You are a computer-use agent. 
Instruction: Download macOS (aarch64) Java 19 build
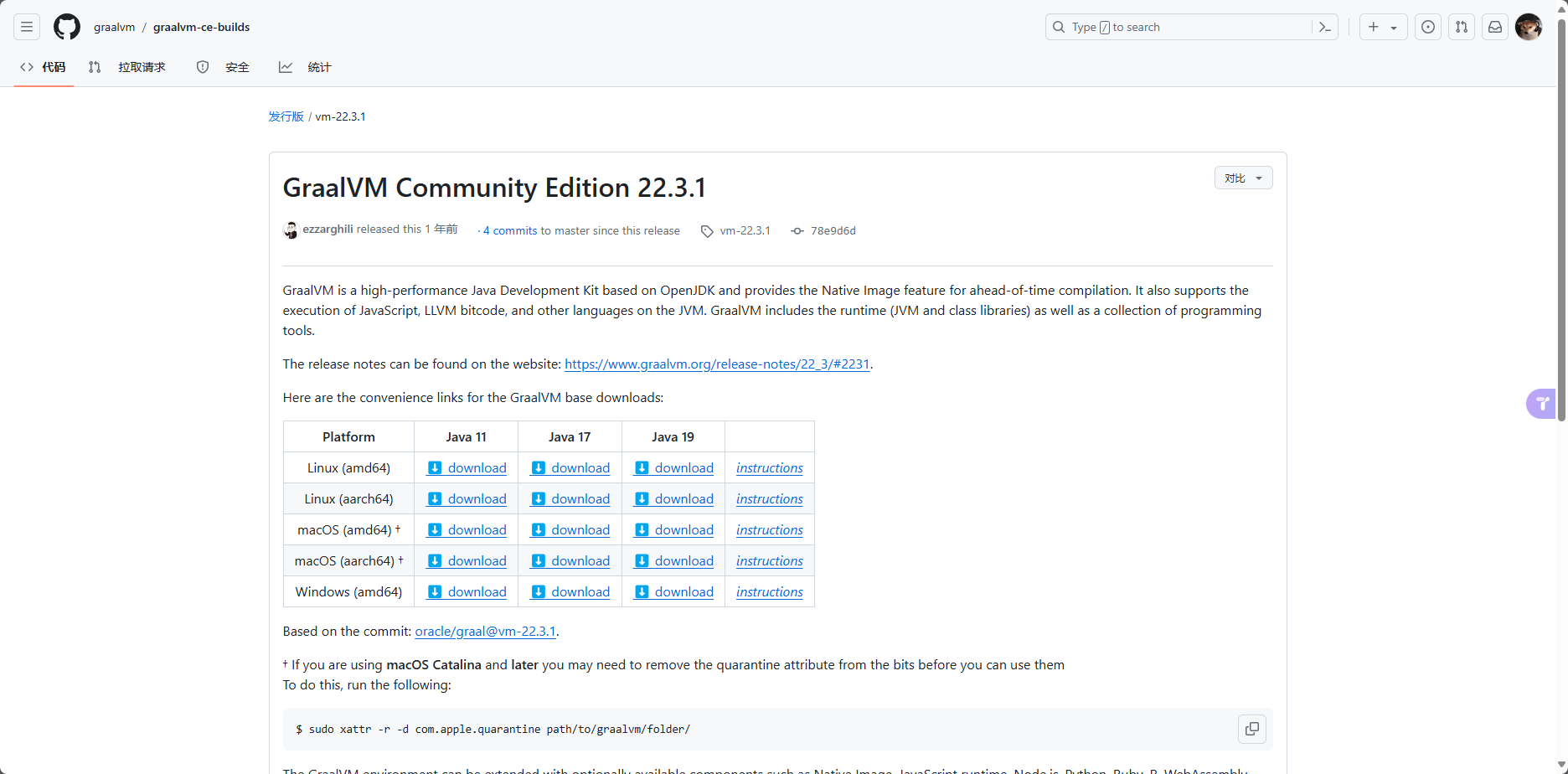[x=674, y=561]
